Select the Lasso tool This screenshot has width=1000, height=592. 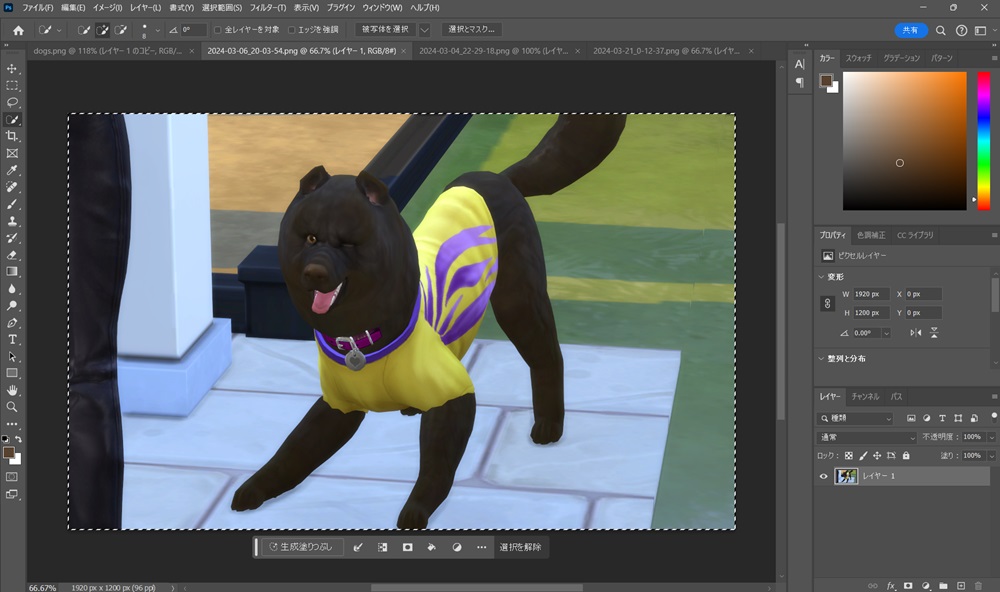12,102
